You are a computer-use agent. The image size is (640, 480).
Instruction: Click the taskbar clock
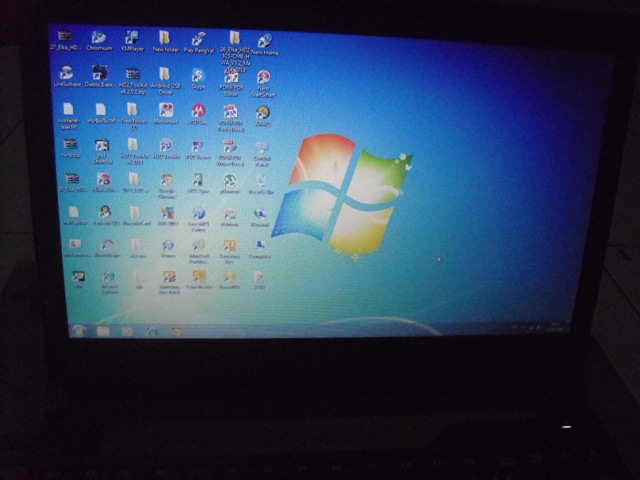pos(556,327)
